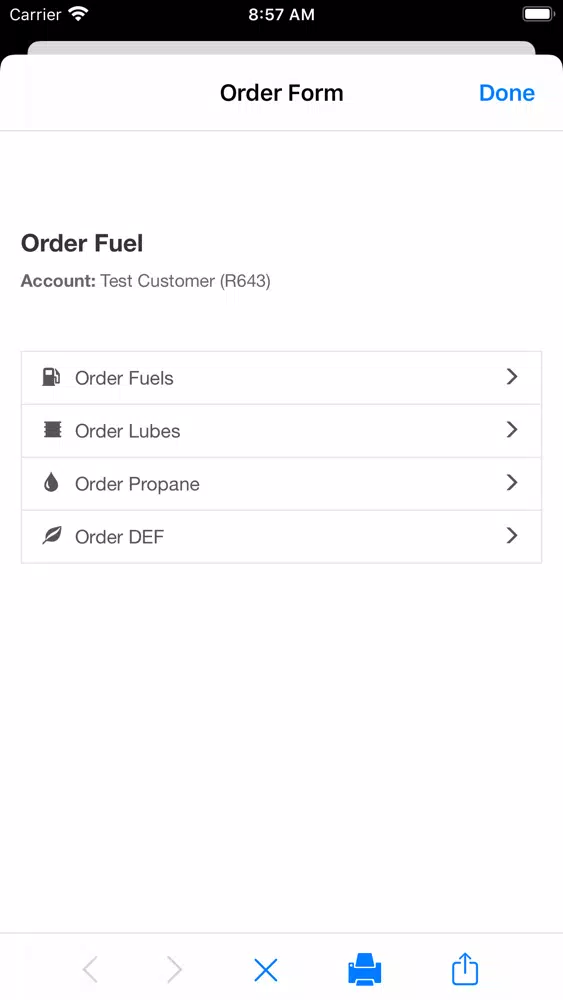Tap the Wi-Fi indicator in the status bar

78,14
